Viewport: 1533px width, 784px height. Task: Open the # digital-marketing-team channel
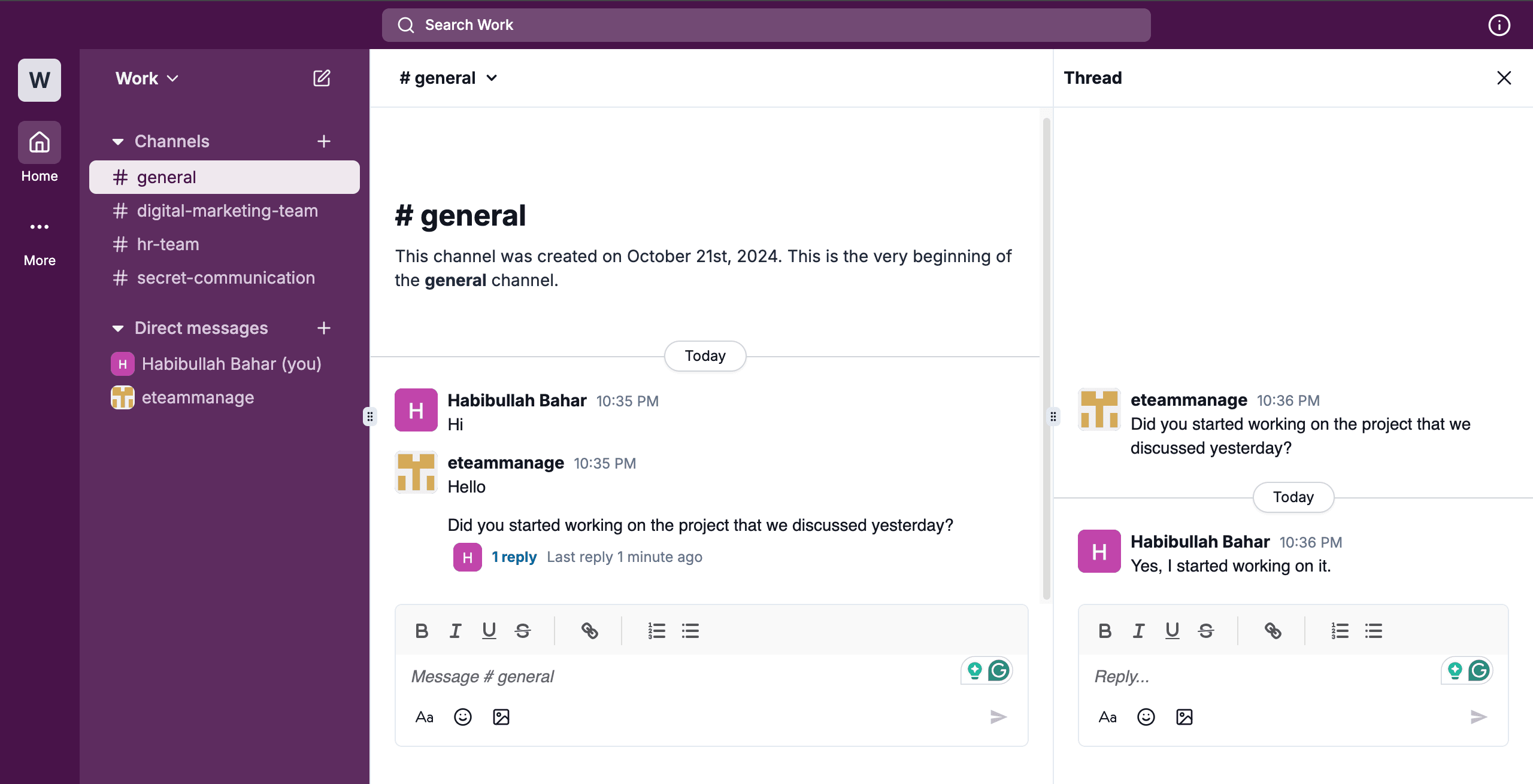(x=227, y=210)
